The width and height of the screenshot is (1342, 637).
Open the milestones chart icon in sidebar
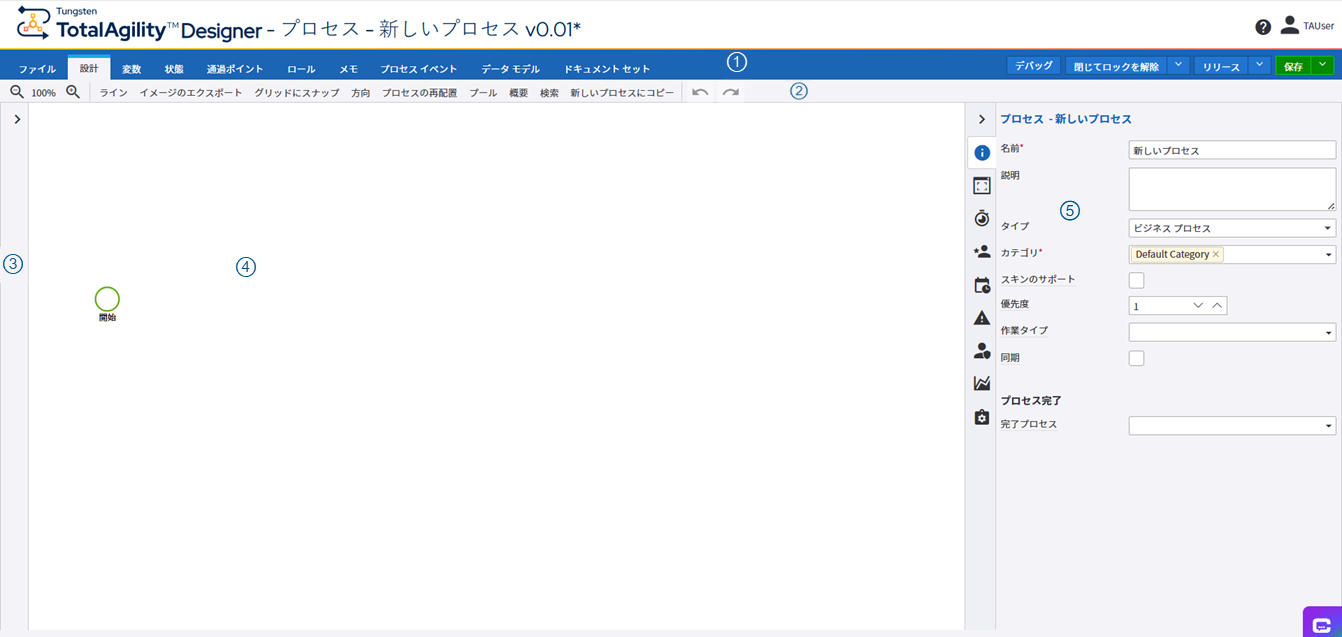981,383
